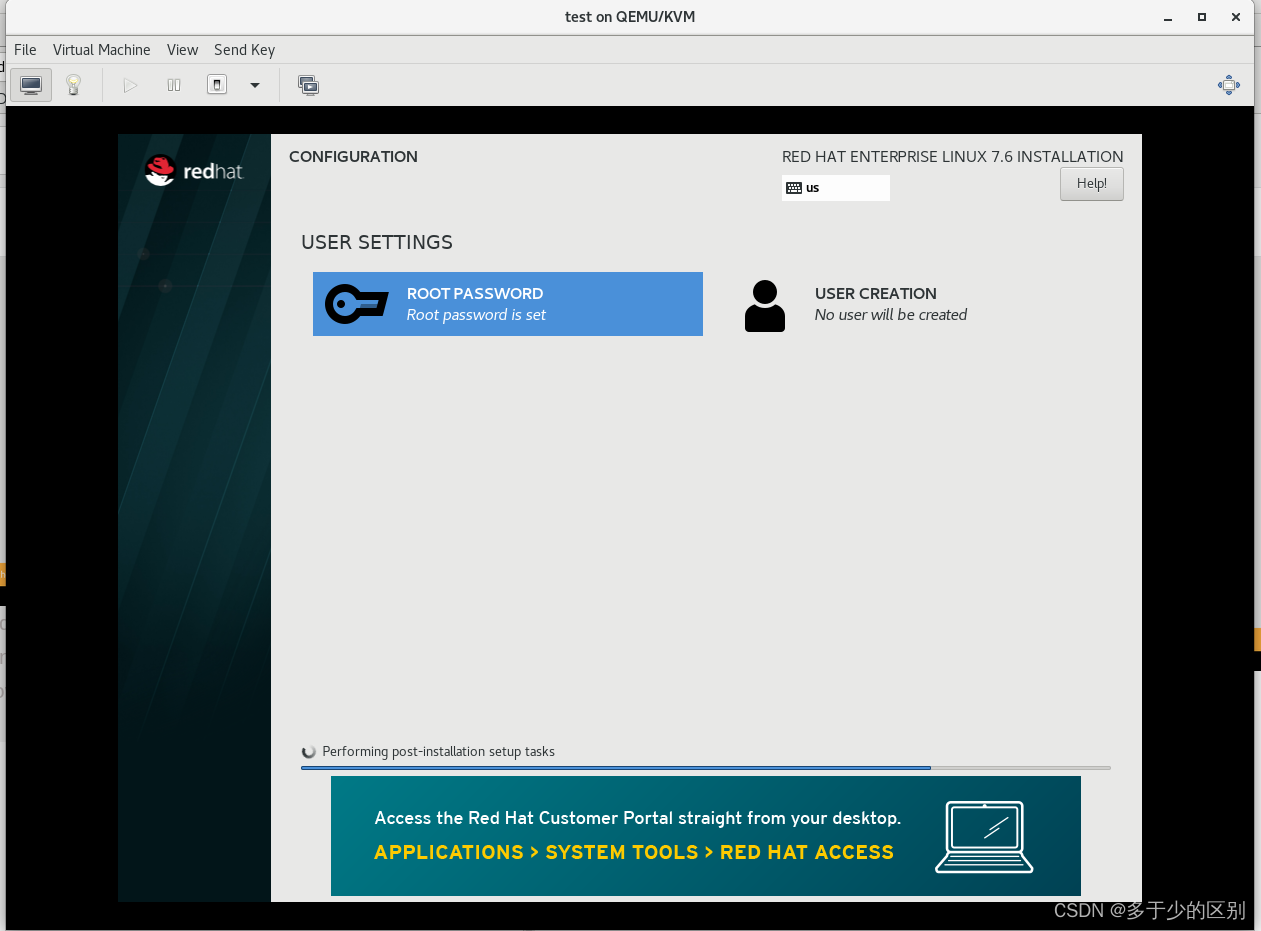Pause the virtual machine
The height and width of the screenshot is (931, 1261).
point(174,85)
